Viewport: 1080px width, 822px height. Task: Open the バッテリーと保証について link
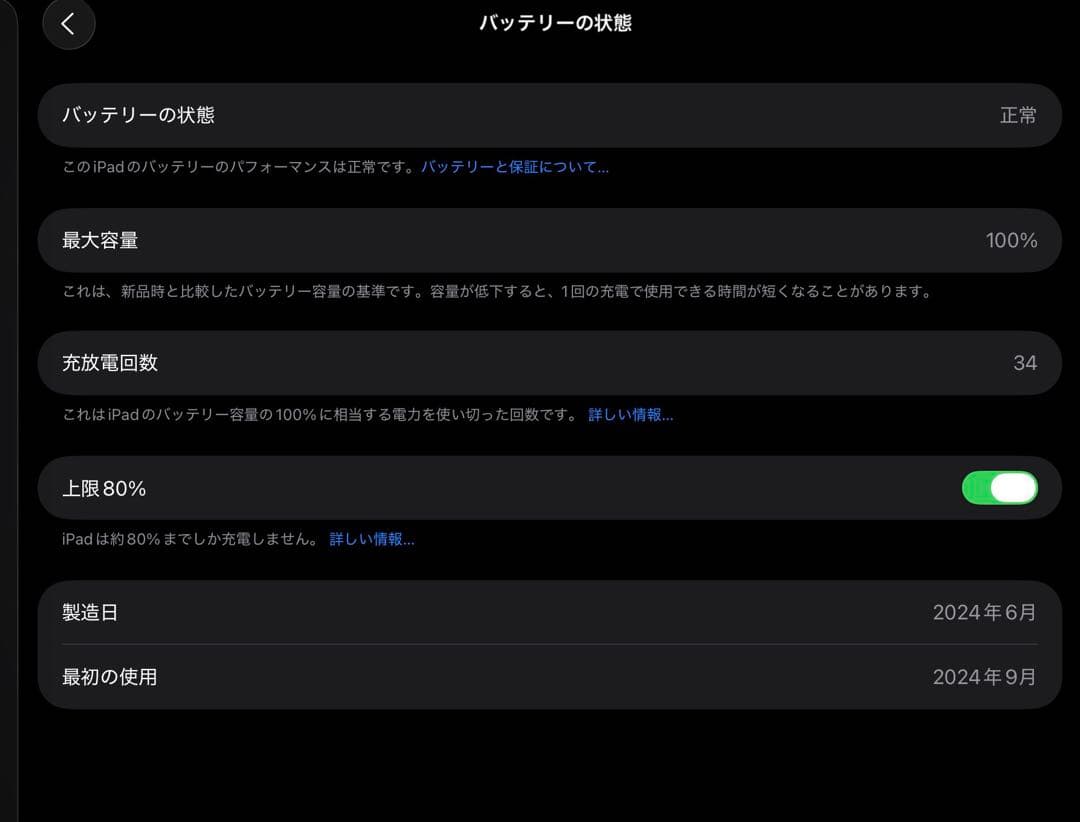515,166
